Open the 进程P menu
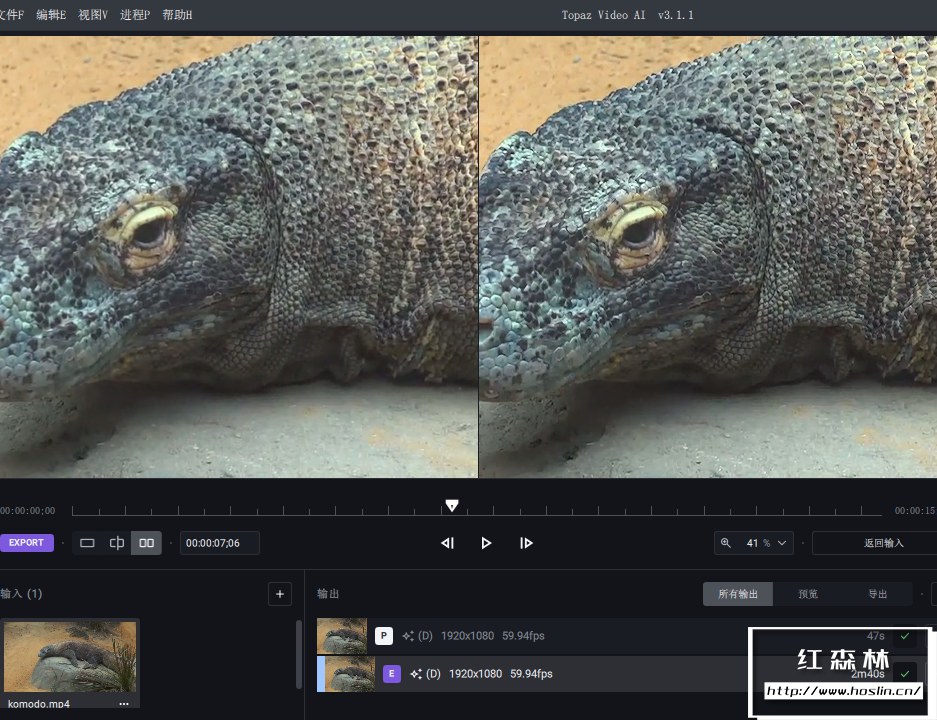Viewport: 937px width, 720px height. (x=134, y=15)
